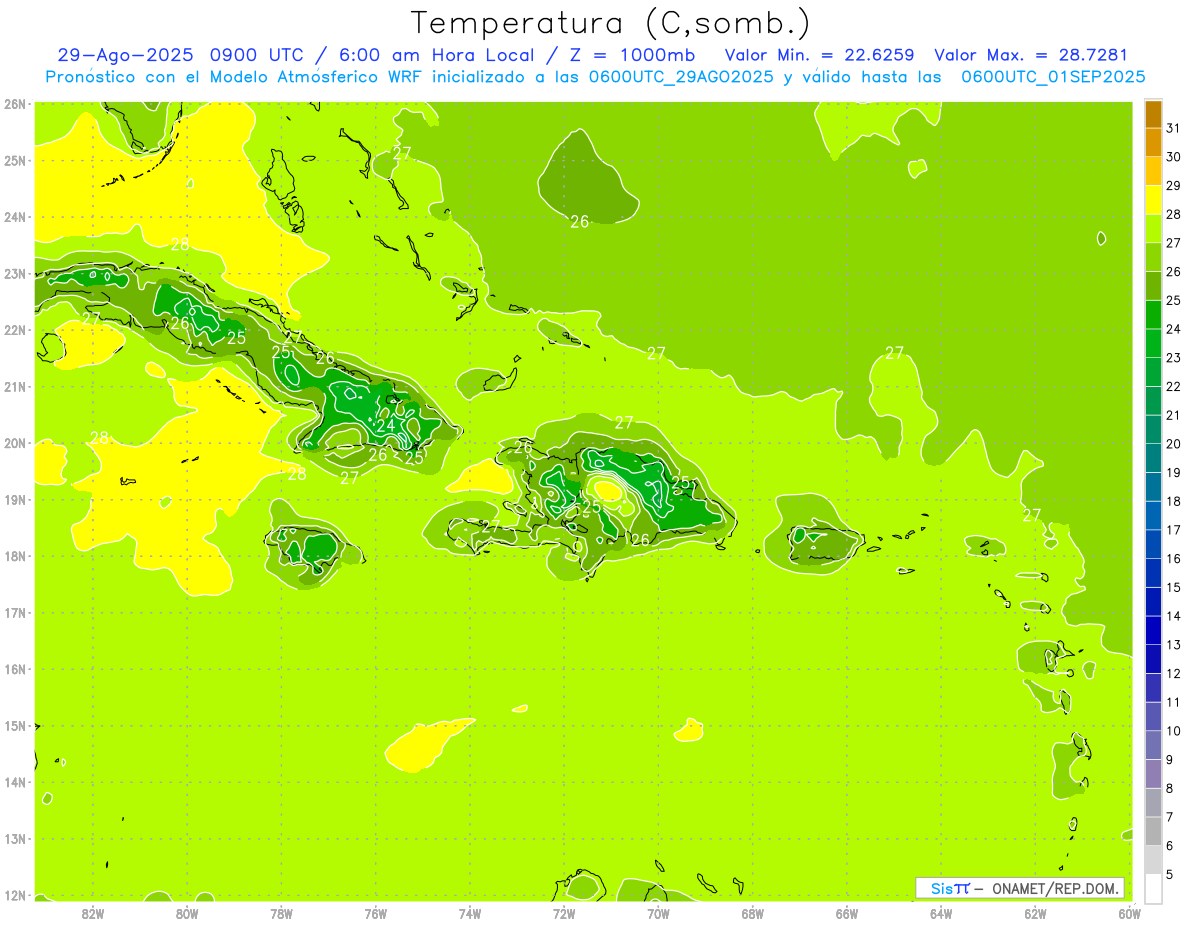Click the "21N" latitude label

click(x=15, y=386)
